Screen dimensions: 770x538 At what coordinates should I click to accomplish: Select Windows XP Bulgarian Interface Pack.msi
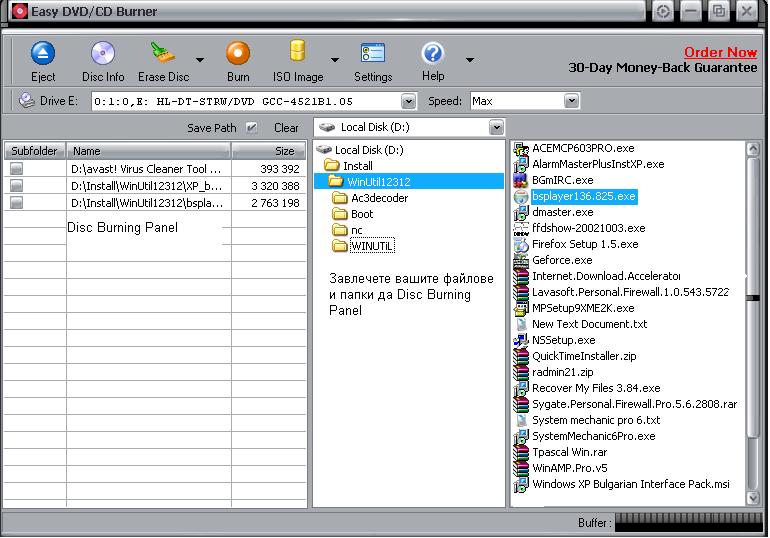coord(631,484)
